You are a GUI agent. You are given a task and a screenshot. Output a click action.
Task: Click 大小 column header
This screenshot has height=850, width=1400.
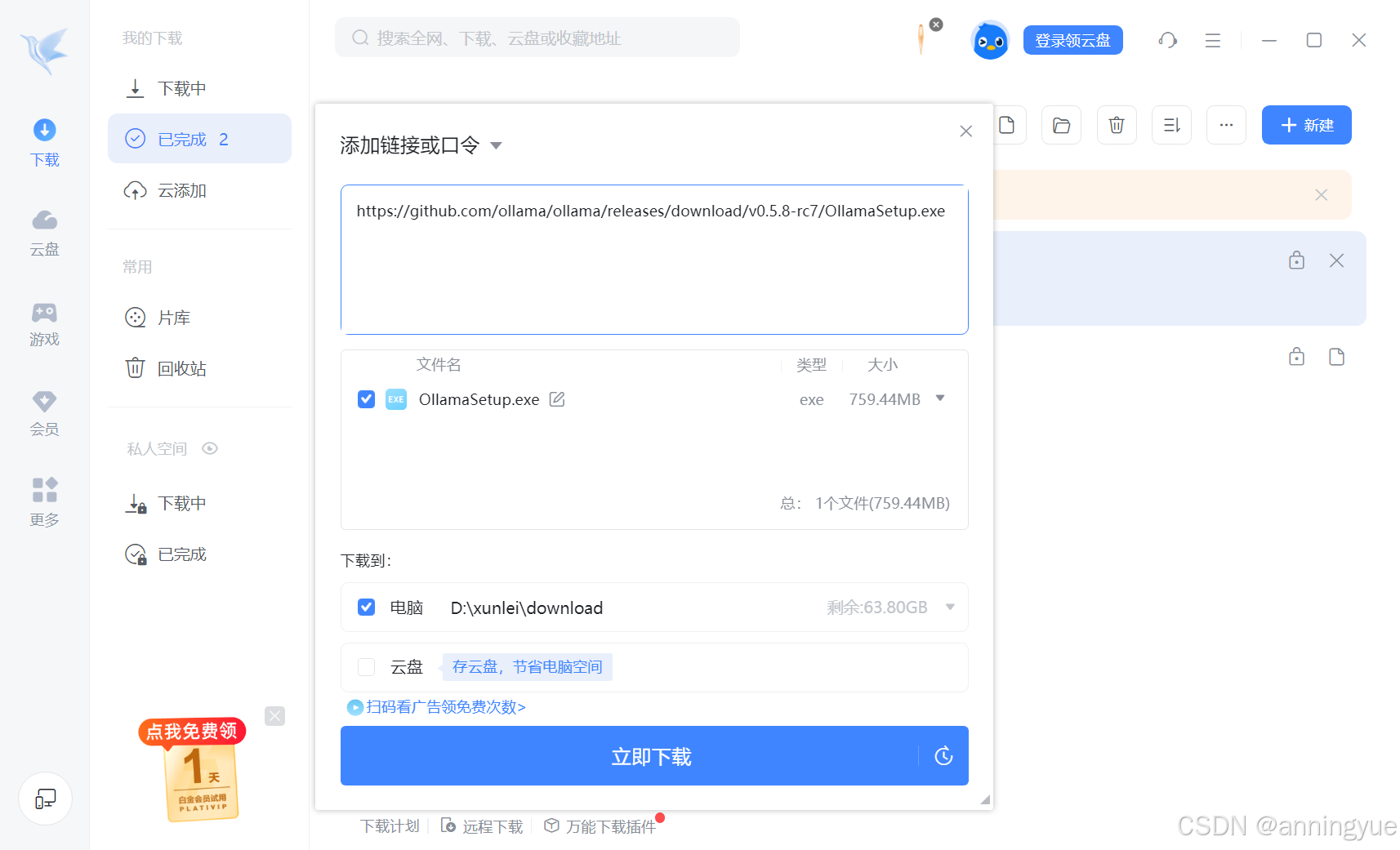pyautogui.click(x=882, y=365)
